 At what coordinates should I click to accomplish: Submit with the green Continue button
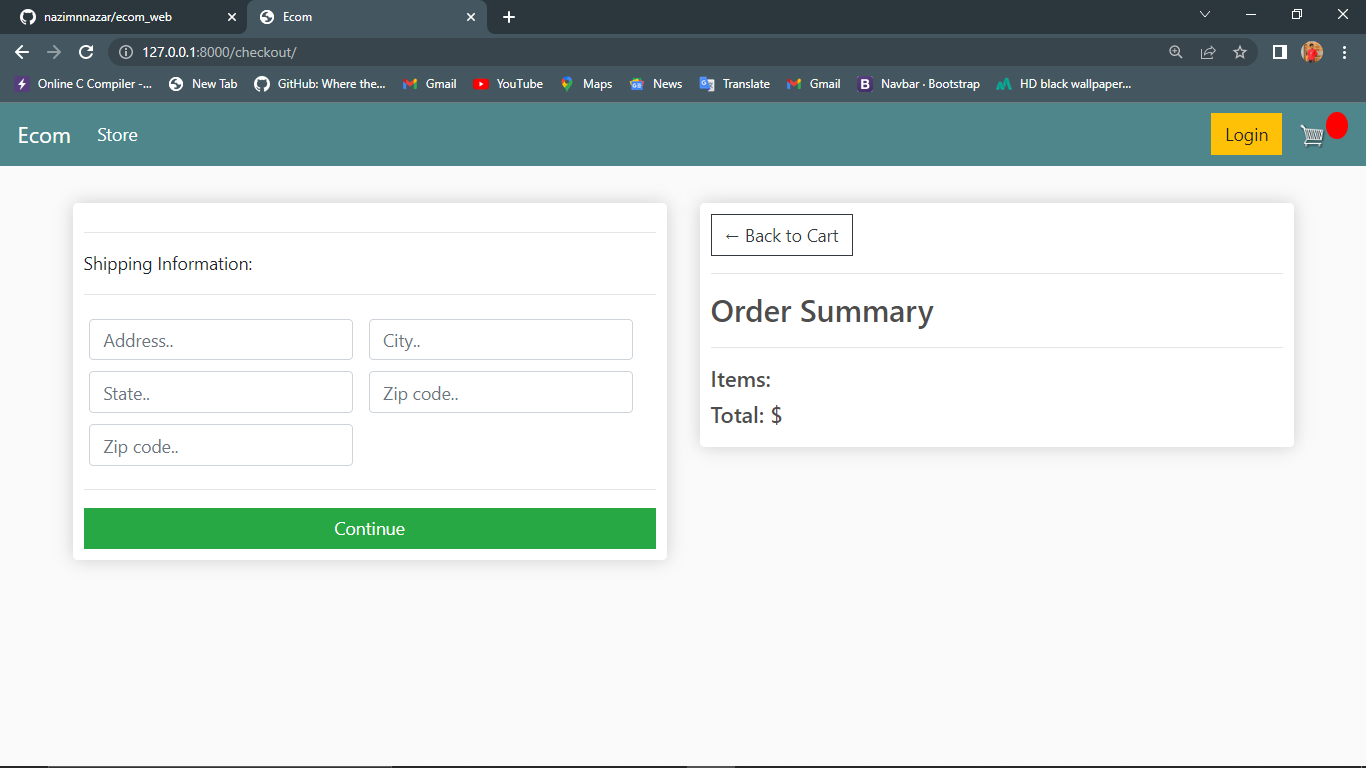pos(370,528)
